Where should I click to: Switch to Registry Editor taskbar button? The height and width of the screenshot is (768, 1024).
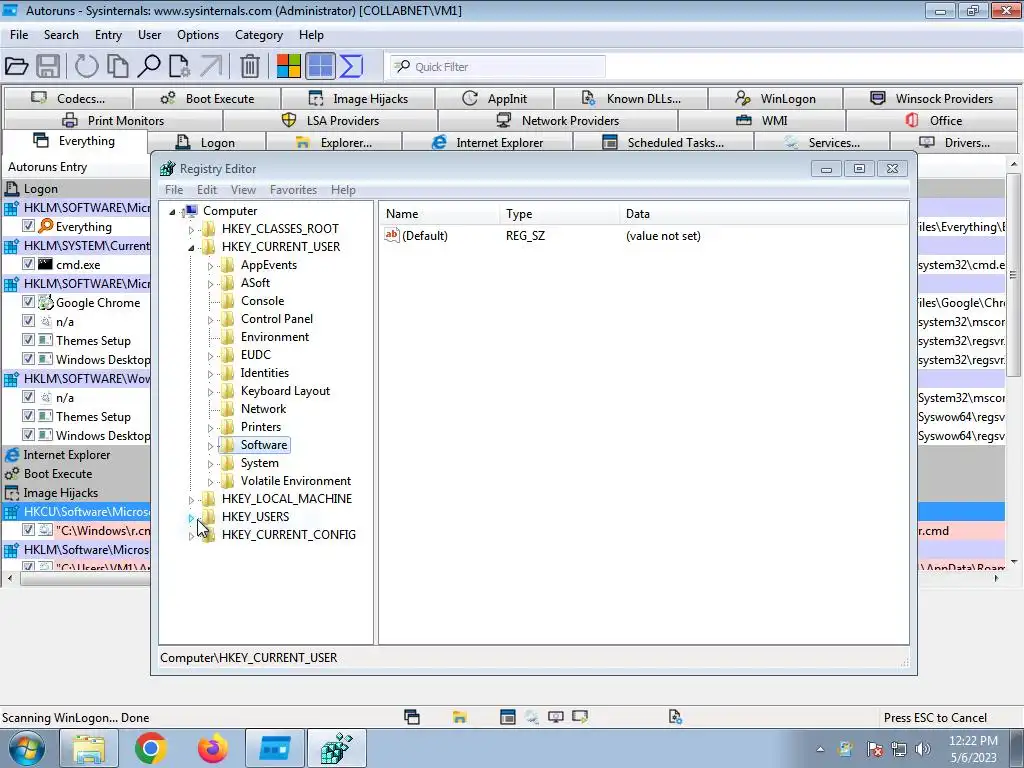click(x=336, y=748)
